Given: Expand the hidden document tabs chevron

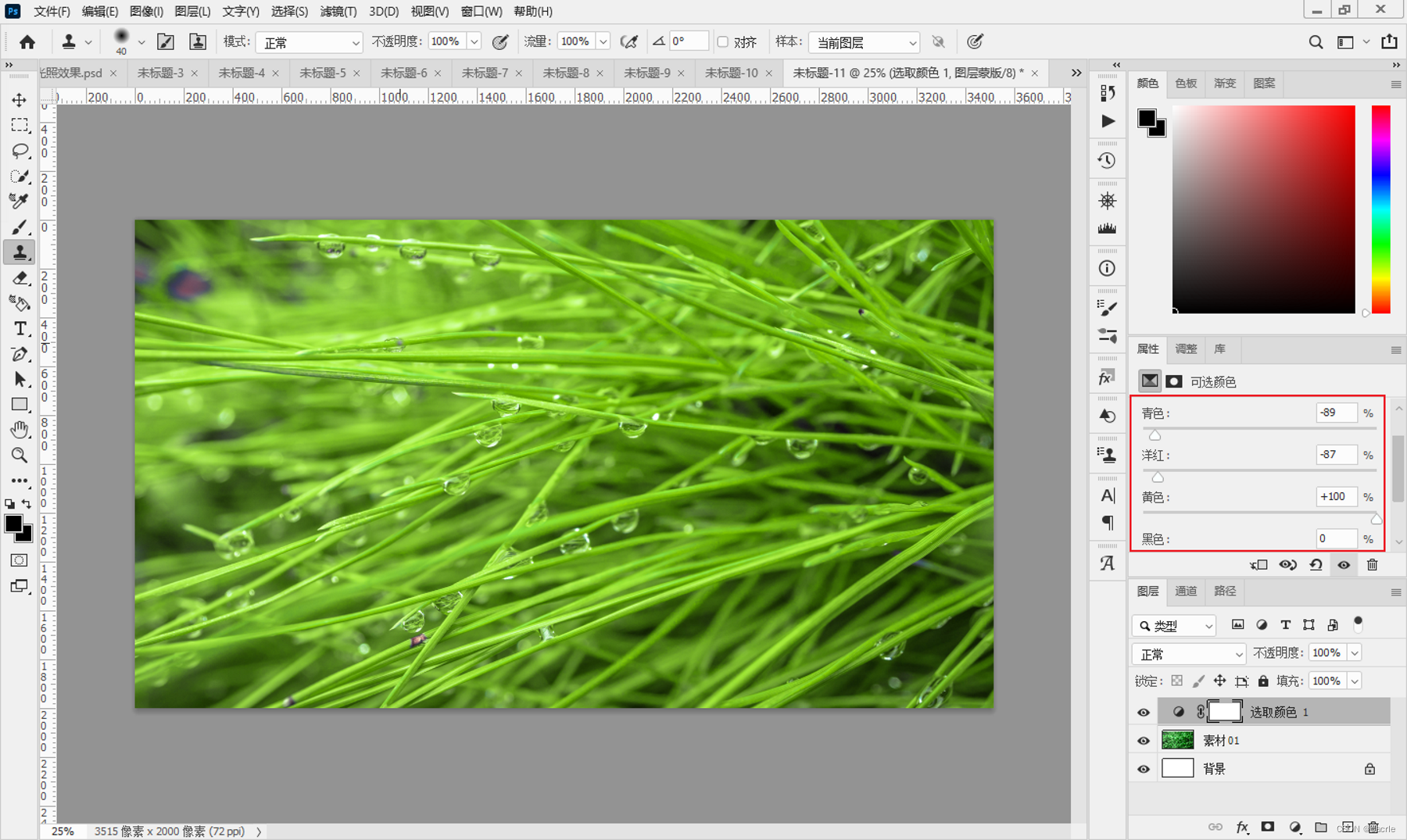Looking at the screenshot, I should [x=1076, y=73].
